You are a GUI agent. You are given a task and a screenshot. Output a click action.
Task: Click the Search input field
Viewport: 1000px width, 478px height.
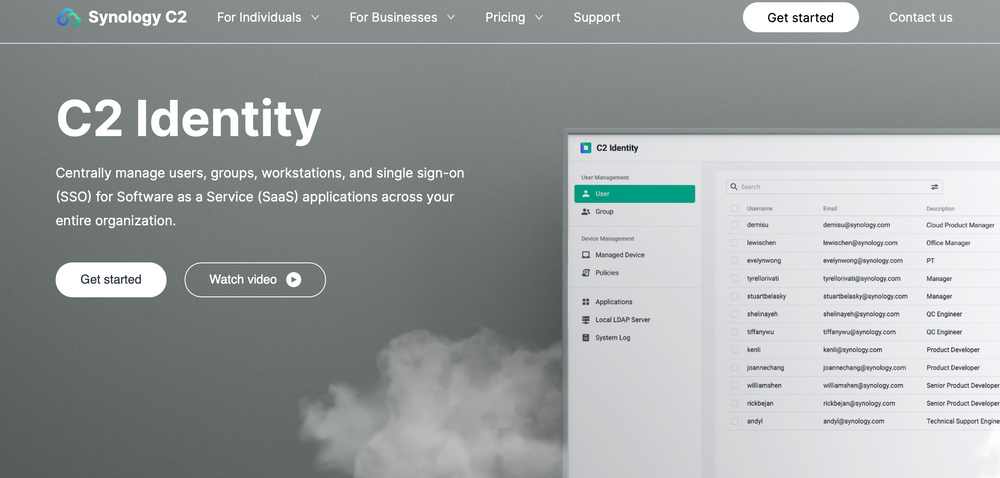[830, 187]
